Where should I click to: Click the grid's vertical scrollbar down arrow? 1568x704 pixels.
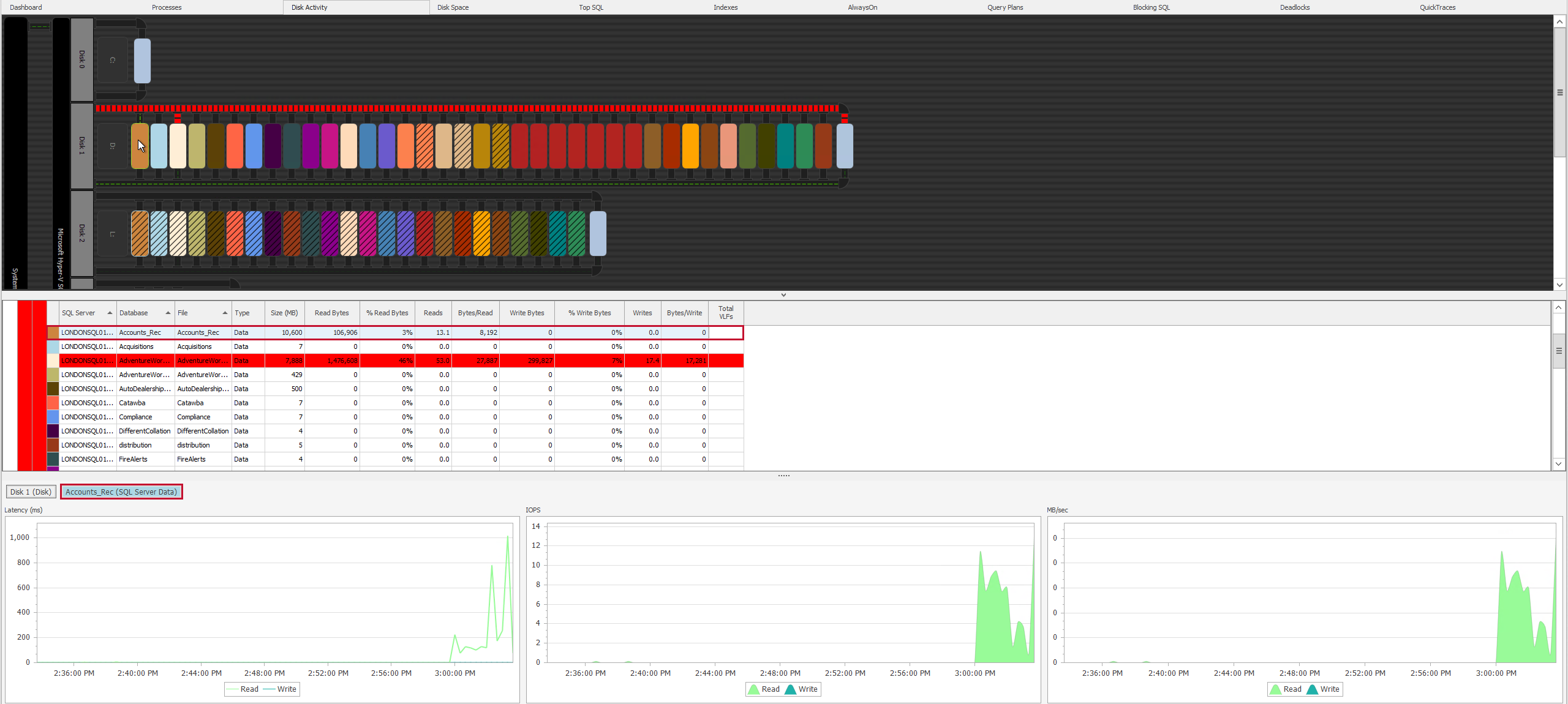tap(1559, 464)
